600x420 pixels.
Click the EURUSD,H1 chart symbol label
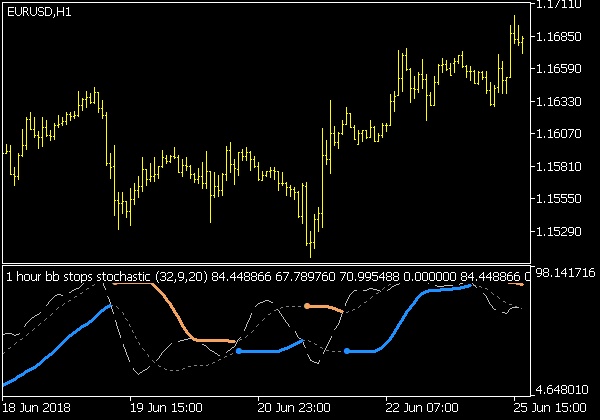point(39,12)
